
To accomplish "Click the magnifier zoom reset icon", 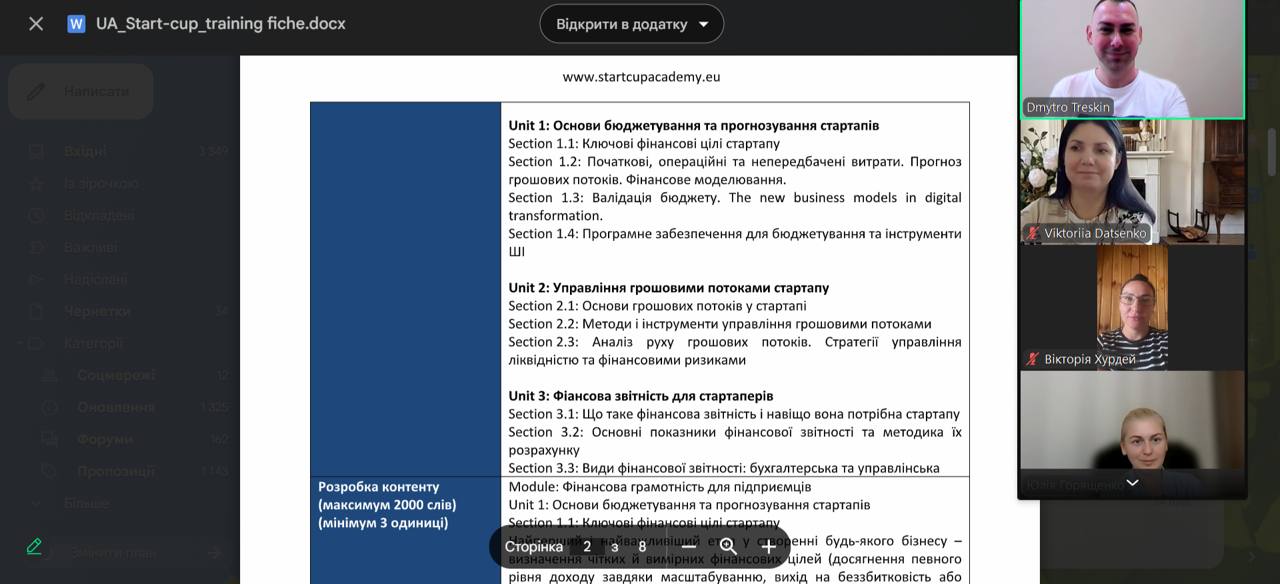I will pyautogui.click(x=728, y=546).
